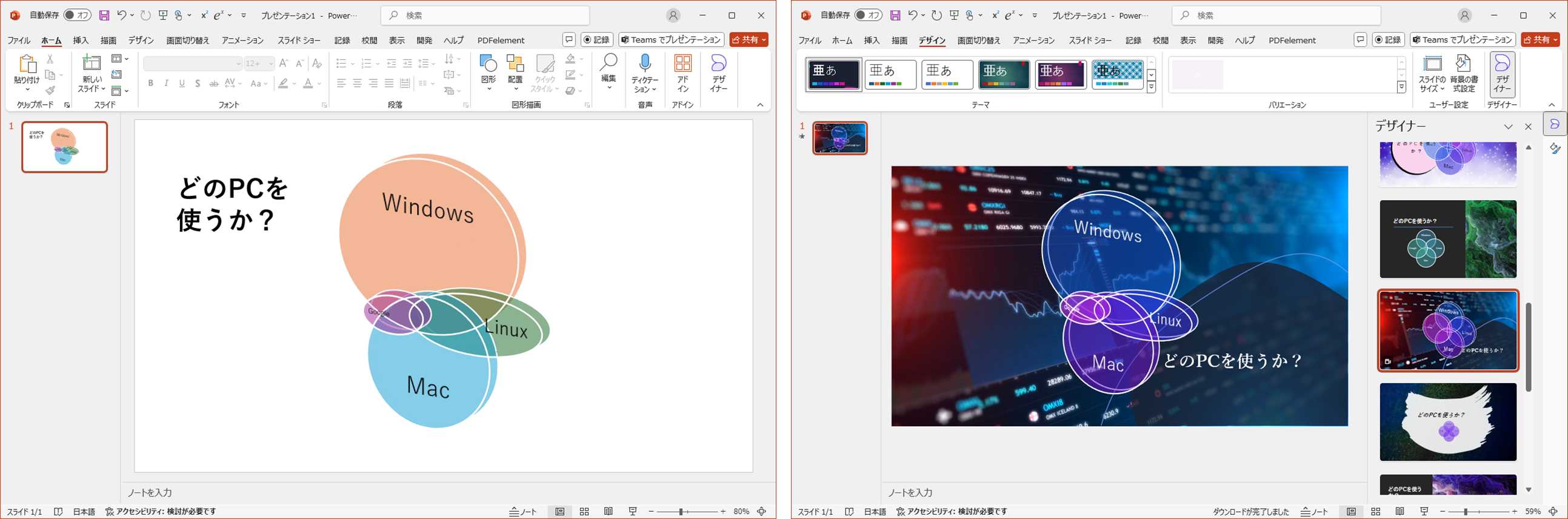Image resolution: width=1568 pixels, height=519 pixels.
Task: Click Shapes (図形) icon in left window
Action: [488, 63]
